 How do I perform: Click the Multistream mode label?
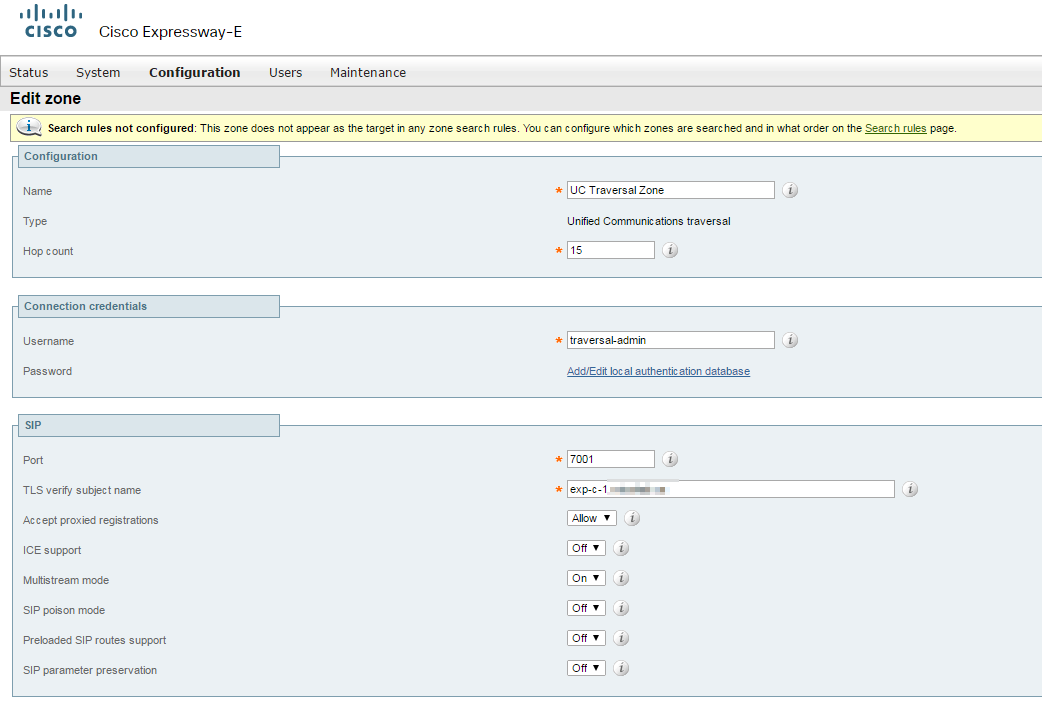pyautogui.click(x=66, y=580)
